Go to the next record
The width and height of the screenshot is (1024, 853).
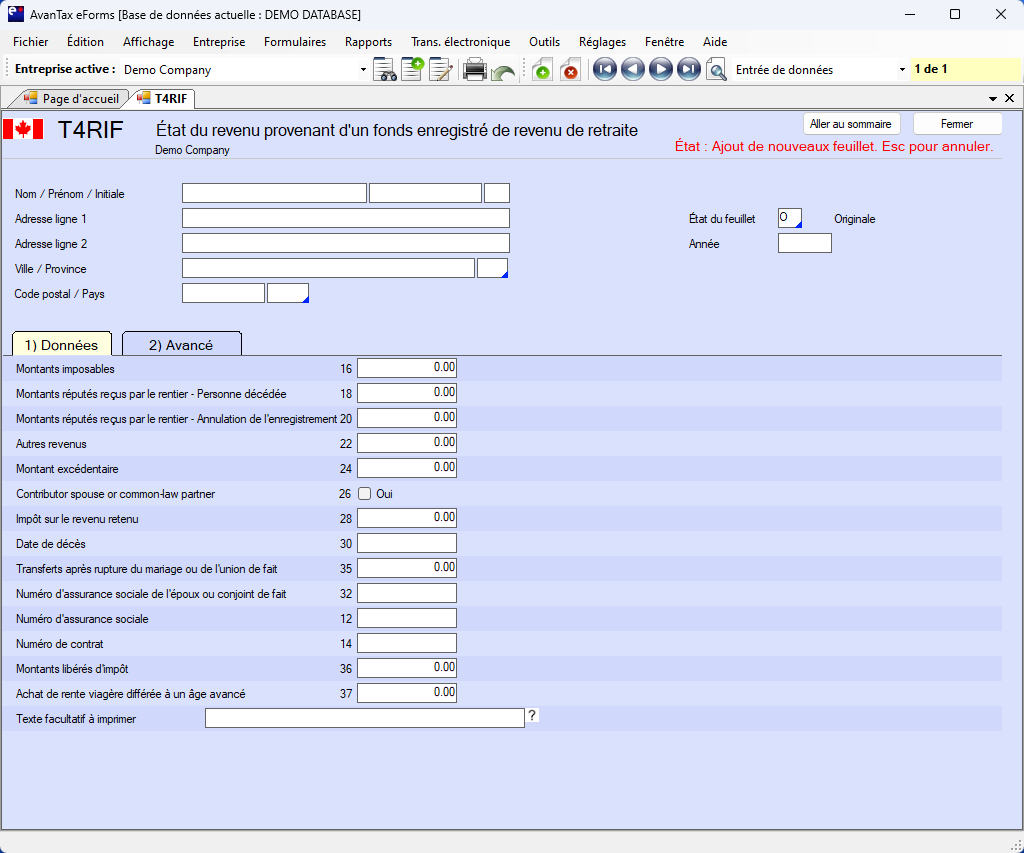(x=660, y=70)
